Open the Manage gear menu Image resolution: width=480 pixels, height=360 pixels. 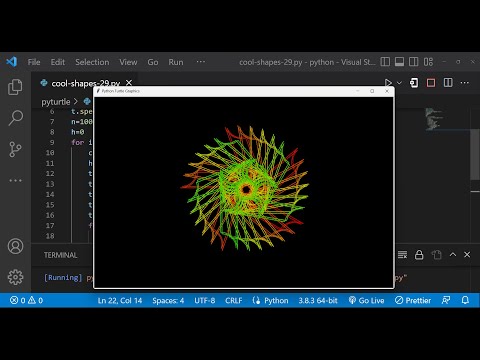[15, 277]
